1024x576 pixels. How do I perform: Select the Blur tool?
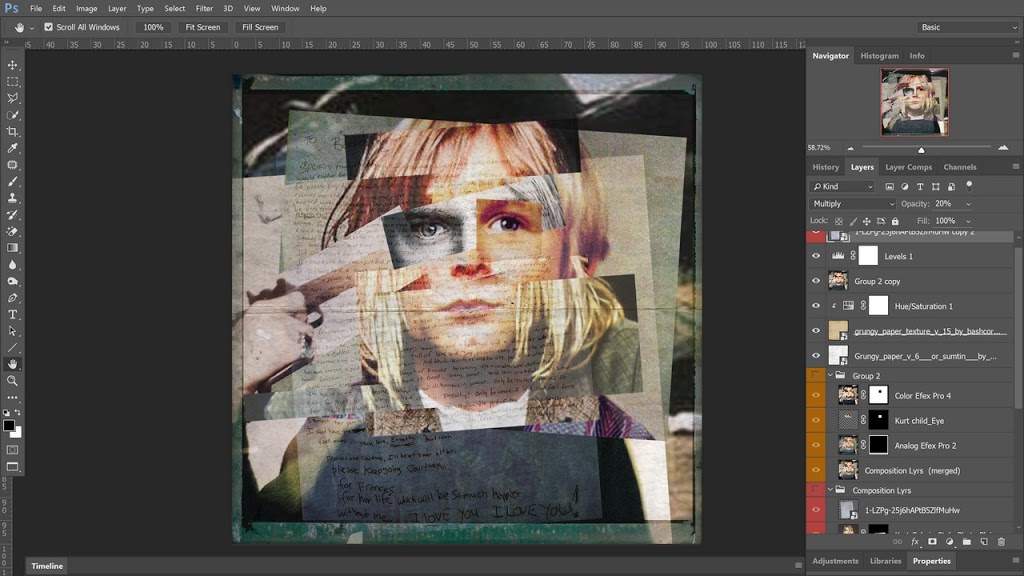tap(12, 264)
